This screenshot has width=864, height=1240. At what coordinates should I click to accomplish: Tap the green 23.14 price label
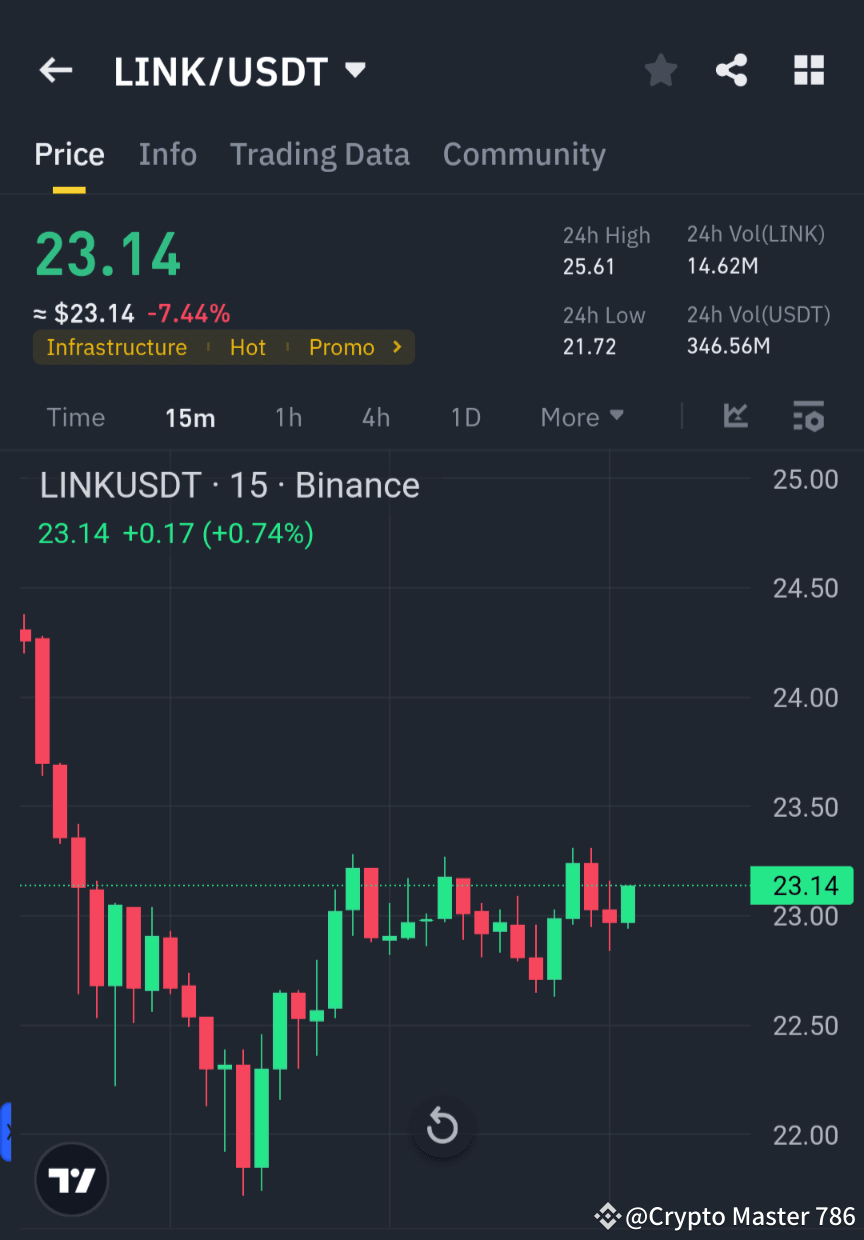point(801,885)
